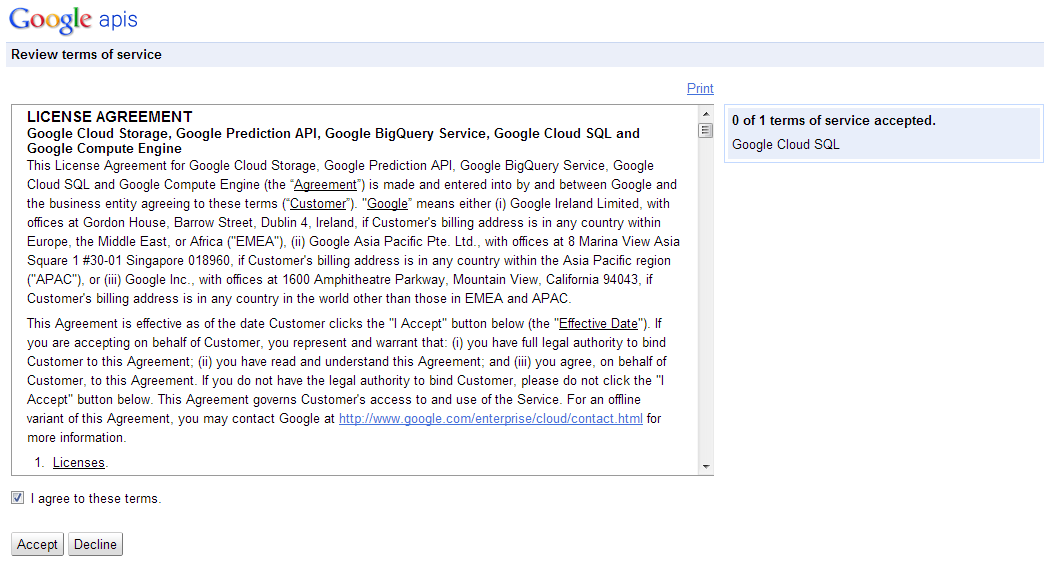Viewport: 1049px width, 564px height.
Task: Select Google Cloud SQL in the terms list
Action: pyautogui.click(x=785, y=144)
